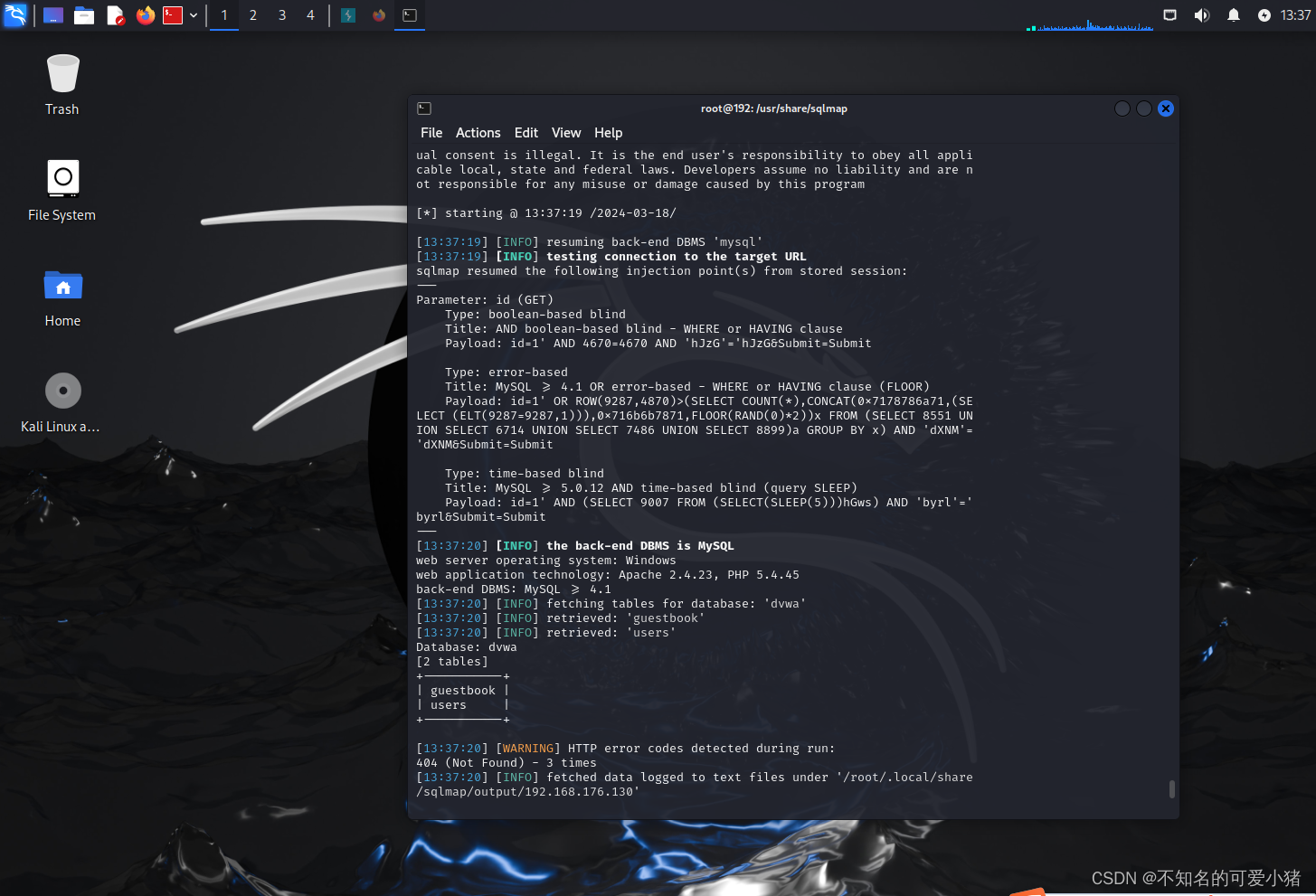
Task: Open the Actions menu in terminal
Action: coord(478,133)
